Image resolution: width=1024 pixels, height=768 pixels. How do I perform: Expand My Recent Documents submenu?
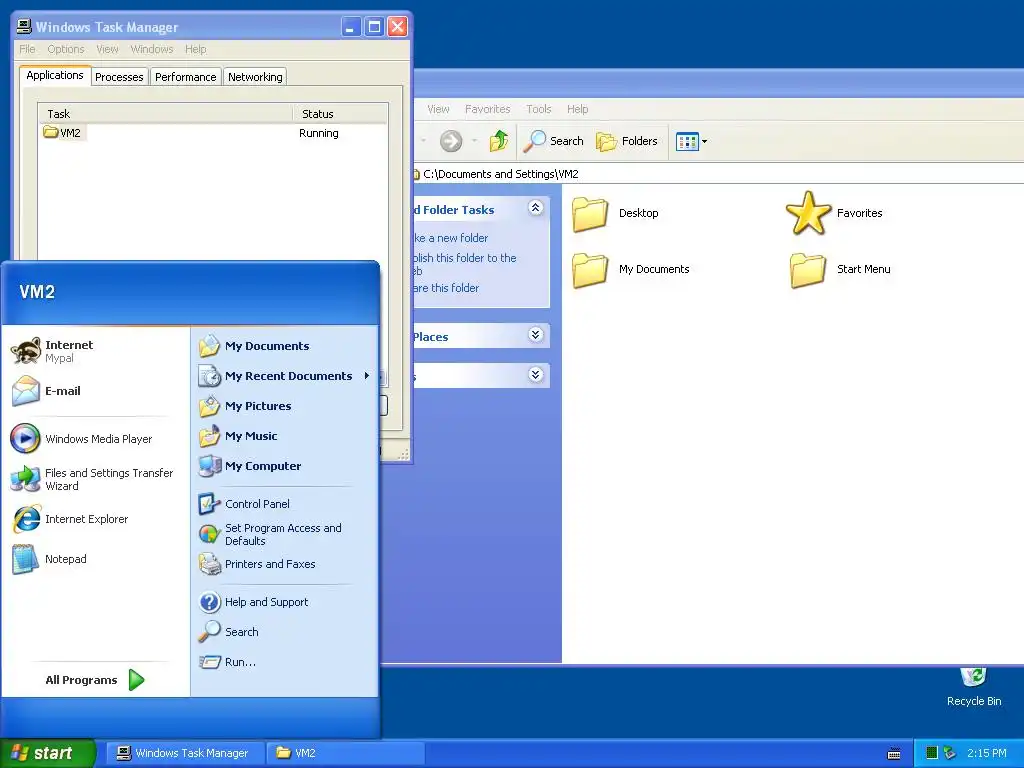285,376
